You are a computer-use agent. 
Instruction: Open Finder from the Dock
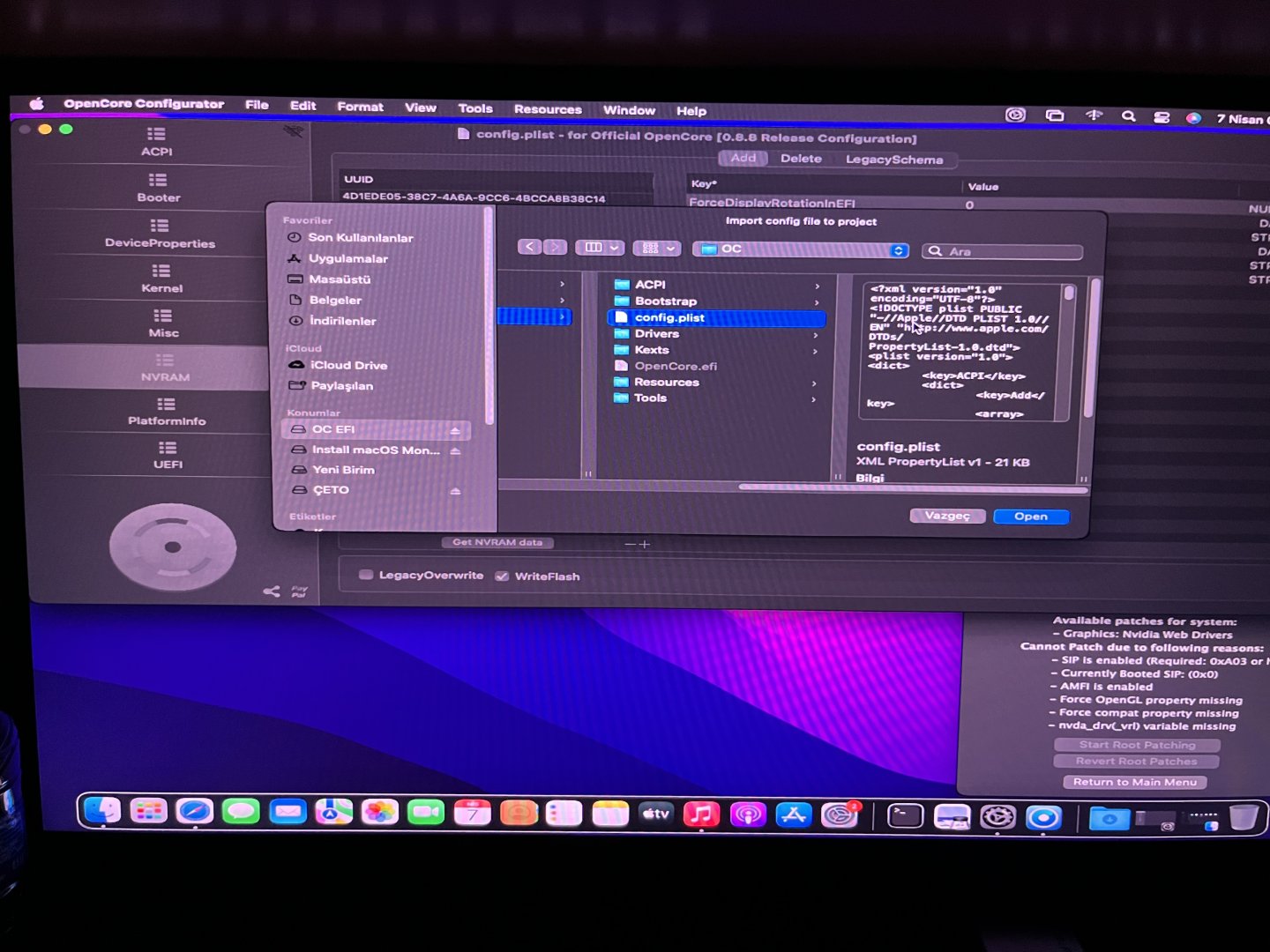coord(102,810)
